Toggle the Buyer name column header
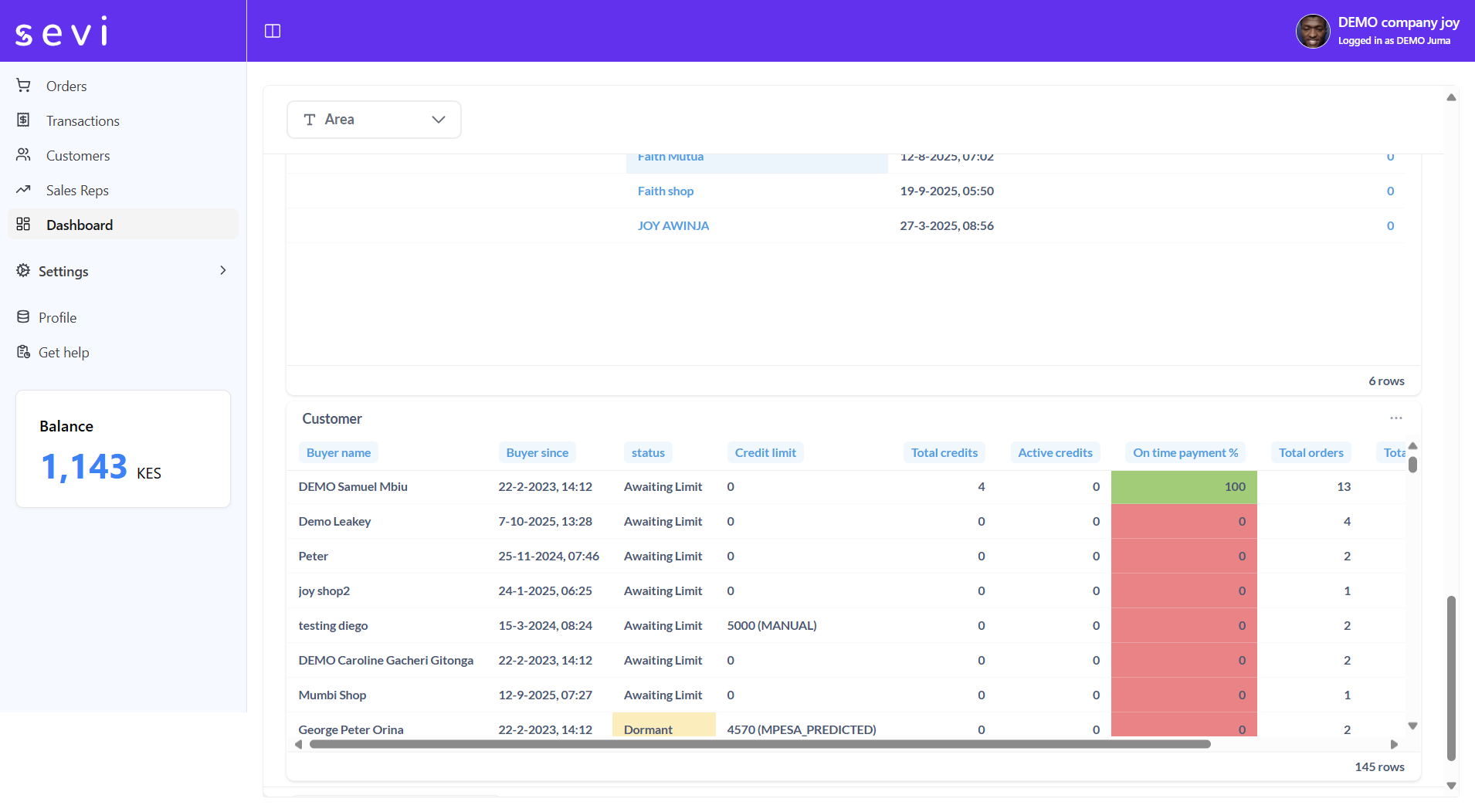This screenshot has width=1475, height=812. tap(338, 452)
